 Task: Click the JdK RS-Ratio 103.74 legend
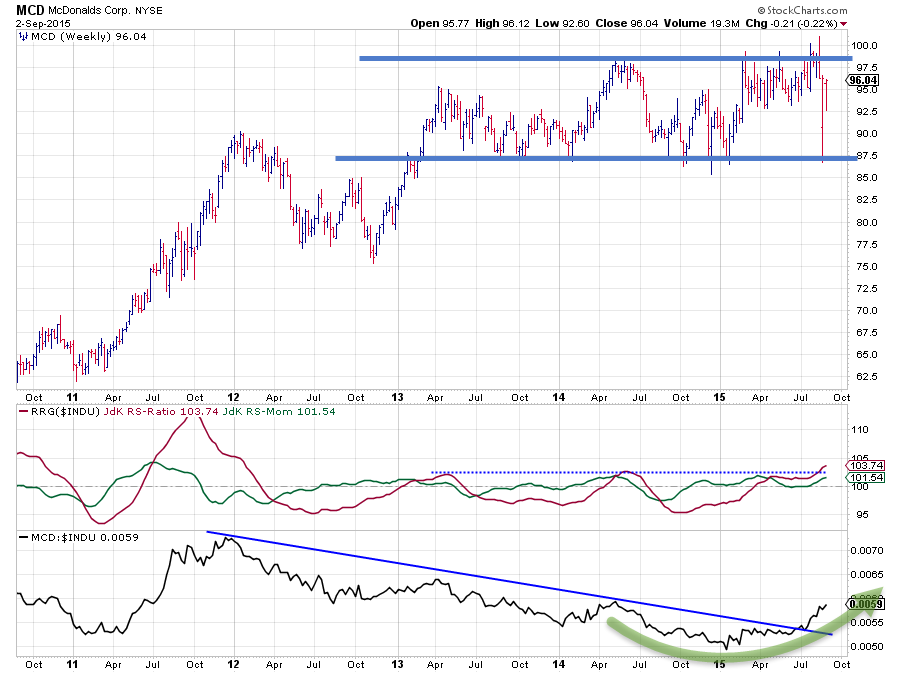pos(161,412)
